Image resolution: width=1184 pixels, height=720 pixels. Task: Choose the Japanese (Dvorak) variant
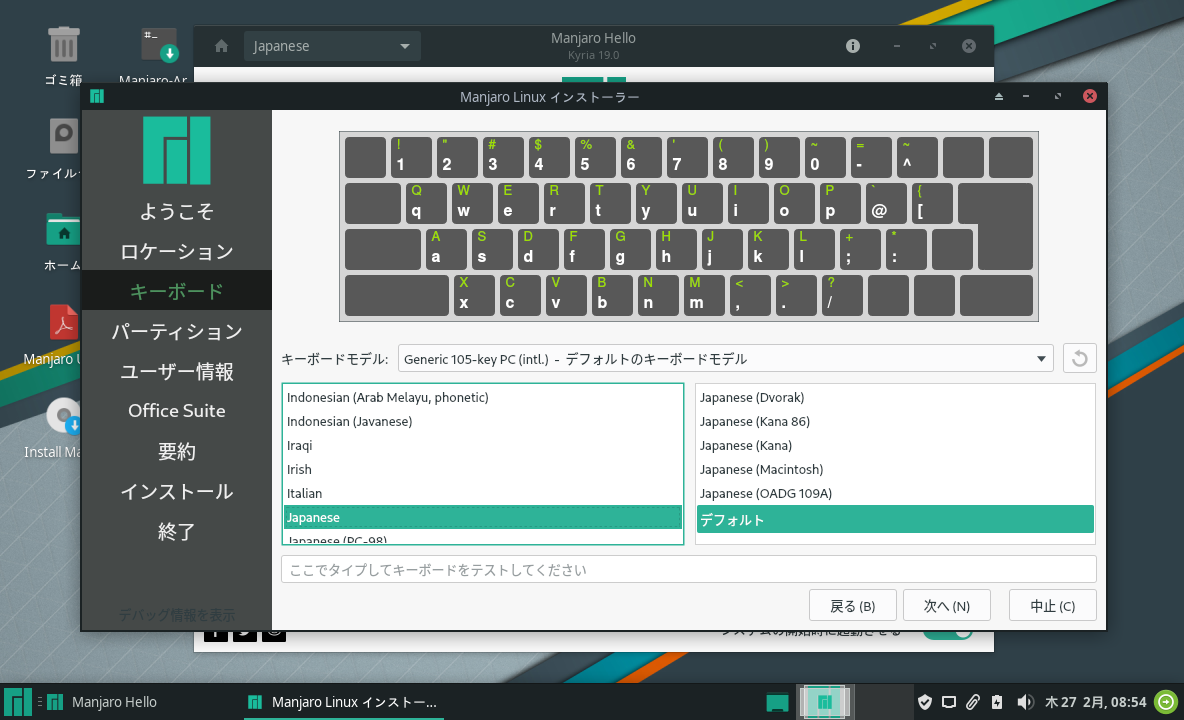click(895, 397)
